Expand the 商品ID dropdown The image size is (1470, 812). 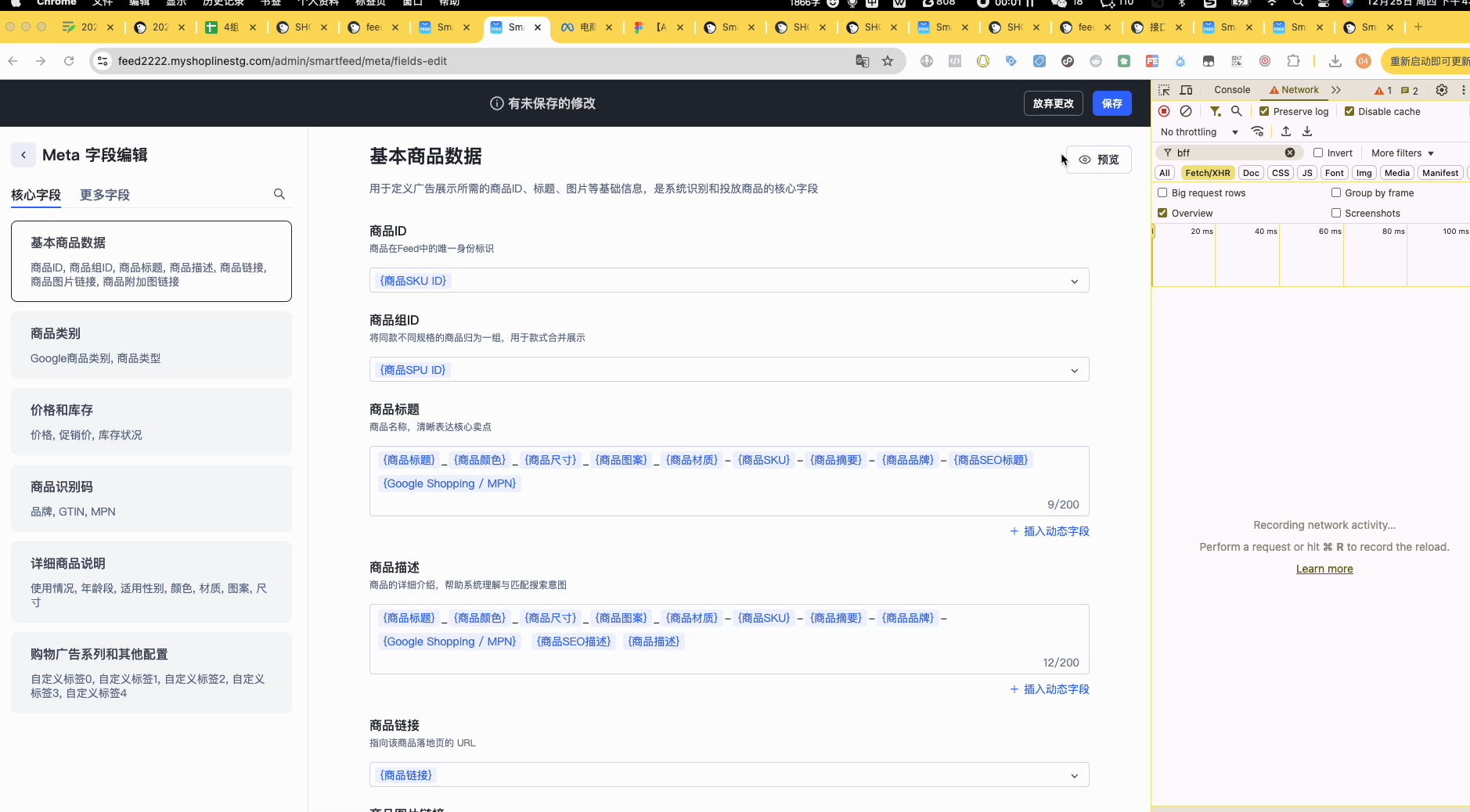click(1074, 281)
